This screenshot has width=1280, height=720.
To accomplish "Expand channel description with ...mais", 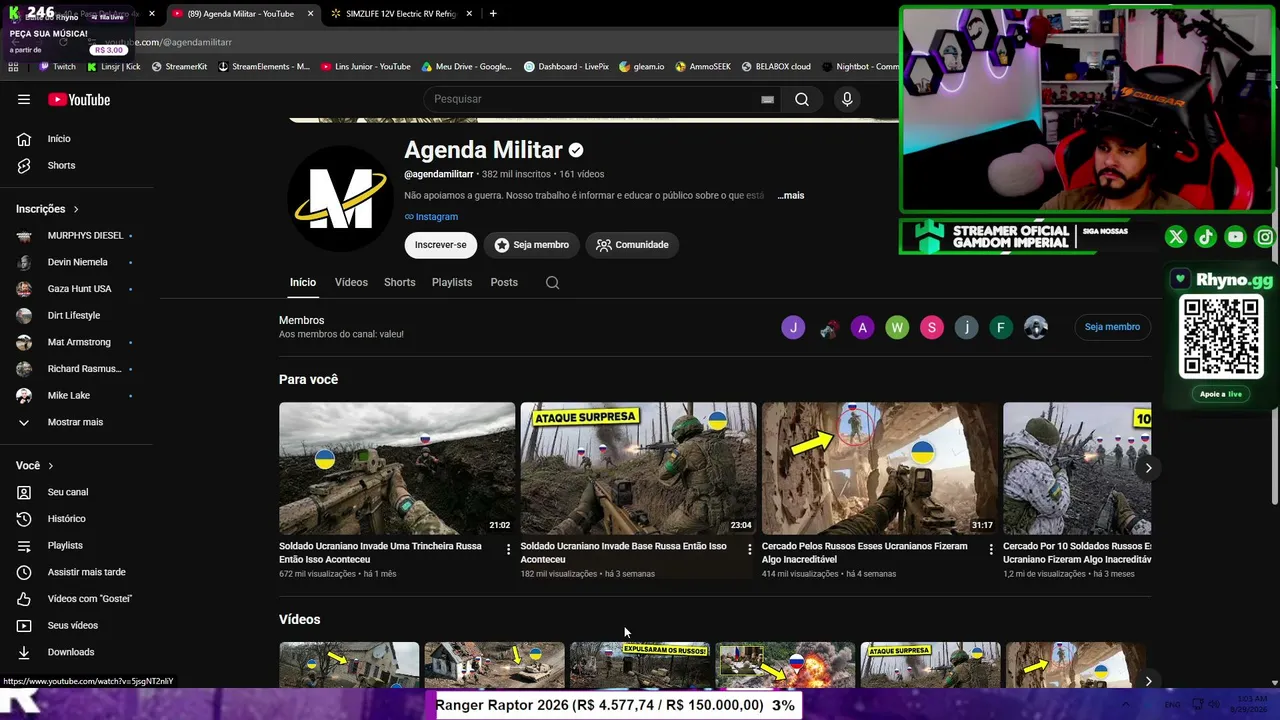I will coord(791,196).
